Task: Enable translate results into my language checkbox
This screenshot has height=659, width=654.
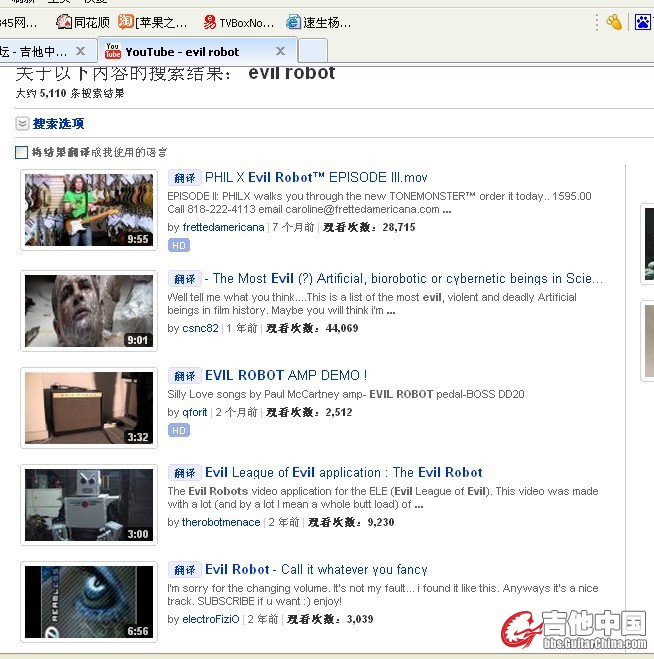Action: coord(21,152)
